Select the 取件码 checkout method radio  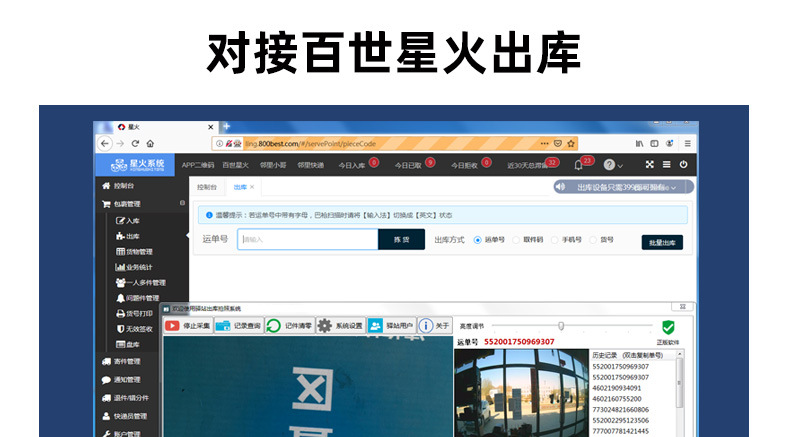click(516, 240)
